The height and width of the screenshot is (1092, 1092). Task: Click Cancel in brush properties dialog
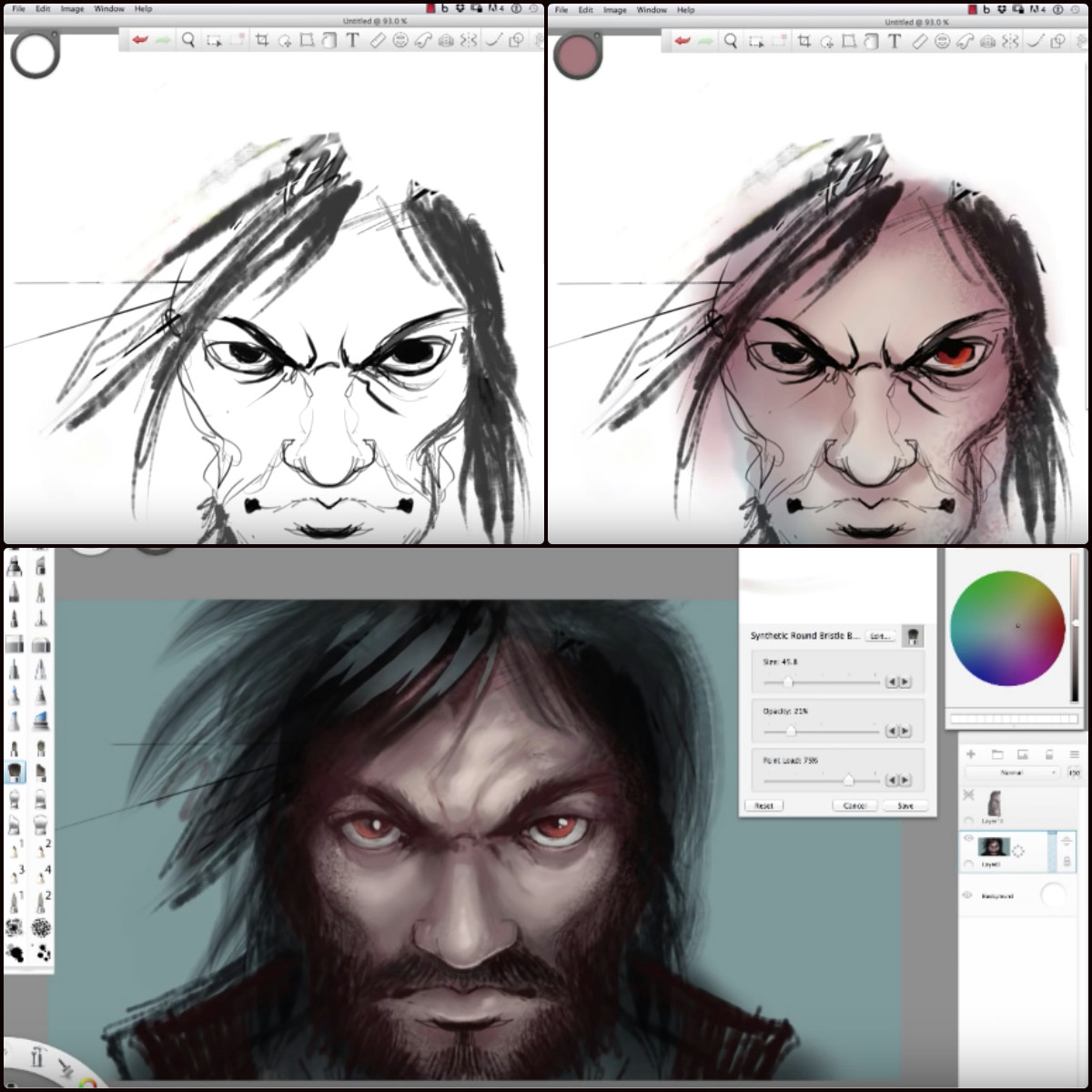tap(854, 805)
